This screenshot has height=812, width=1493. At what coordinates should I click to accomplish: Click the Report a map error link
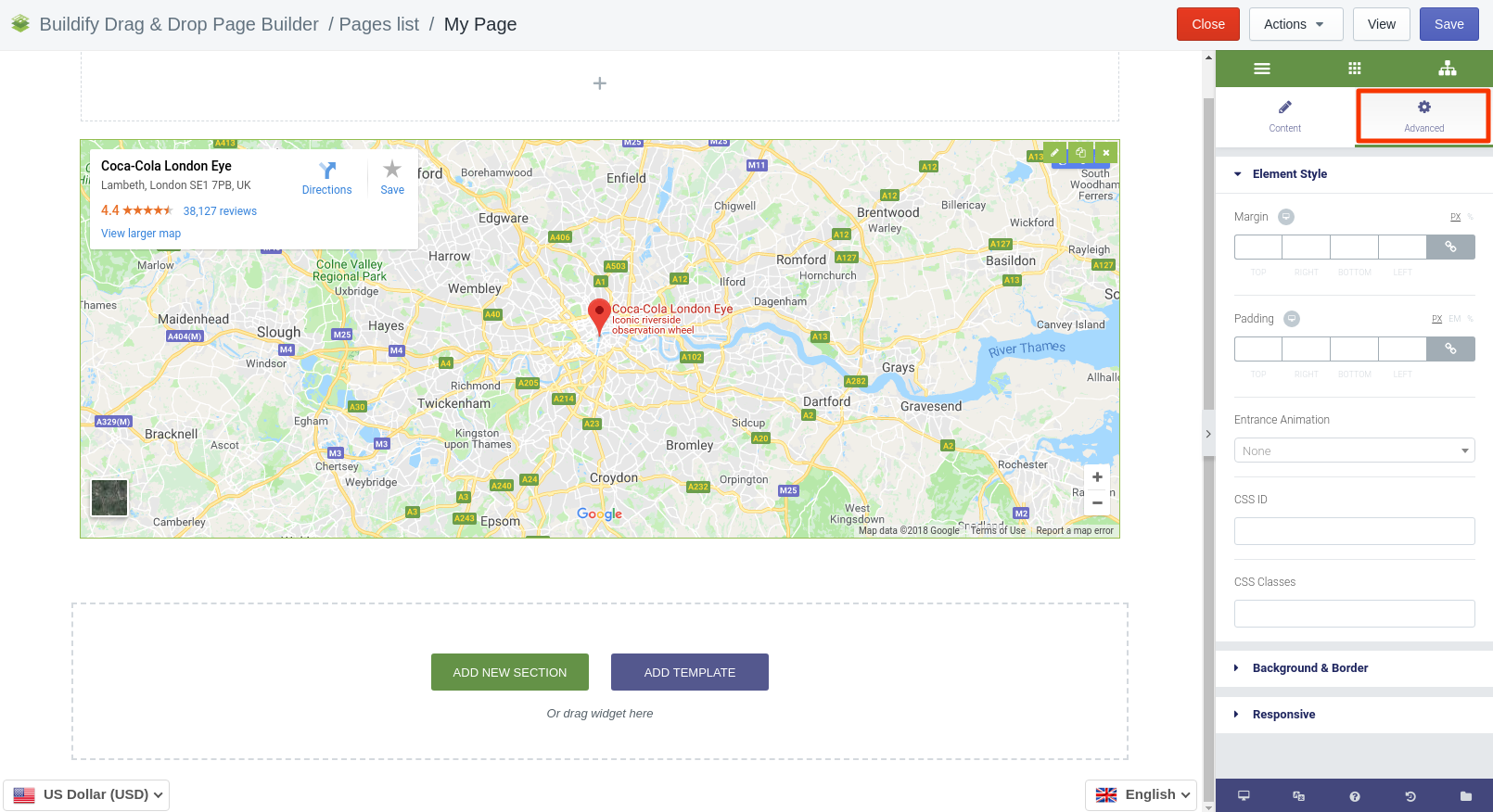1074,531
